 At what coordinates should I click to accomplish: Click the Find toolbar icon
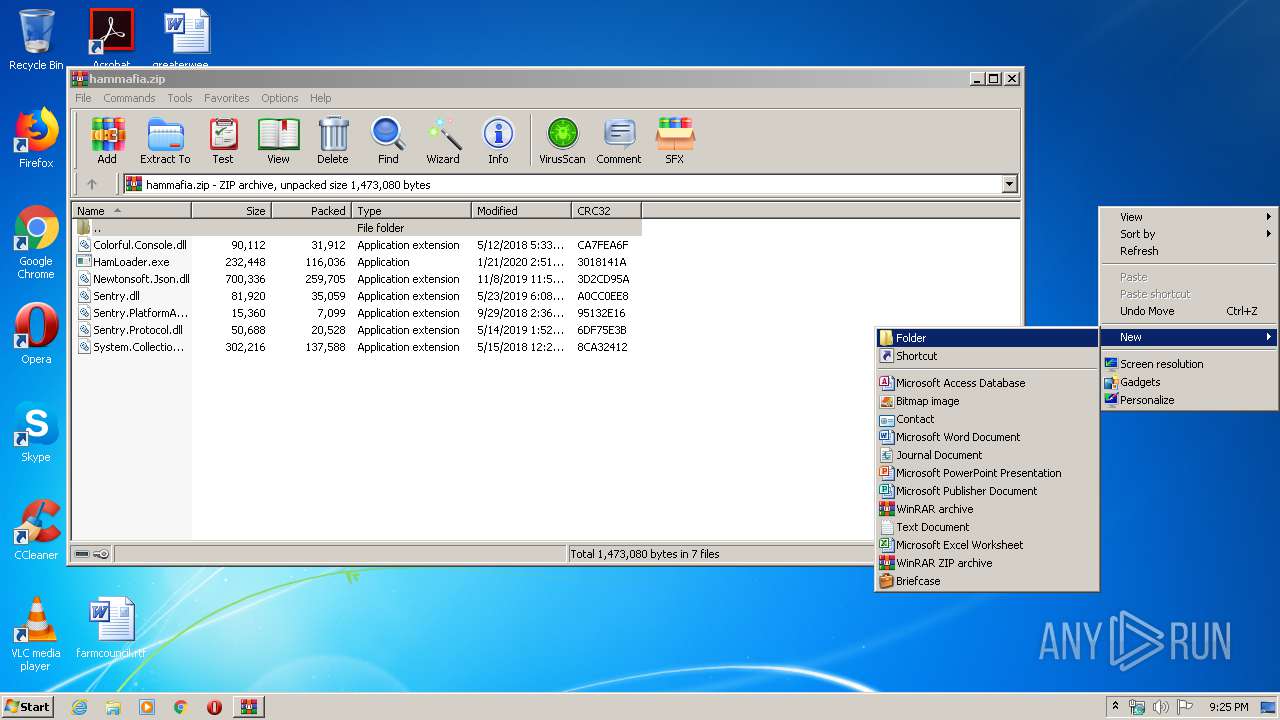pos(388,140)
